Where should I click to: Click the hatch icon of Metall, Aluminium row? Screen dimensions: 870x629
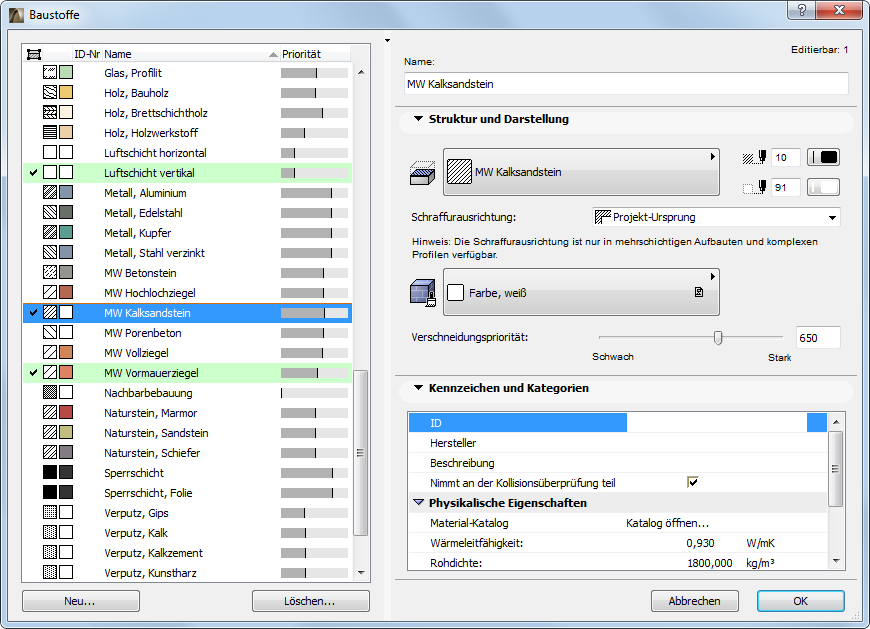(x=50, y=192)
